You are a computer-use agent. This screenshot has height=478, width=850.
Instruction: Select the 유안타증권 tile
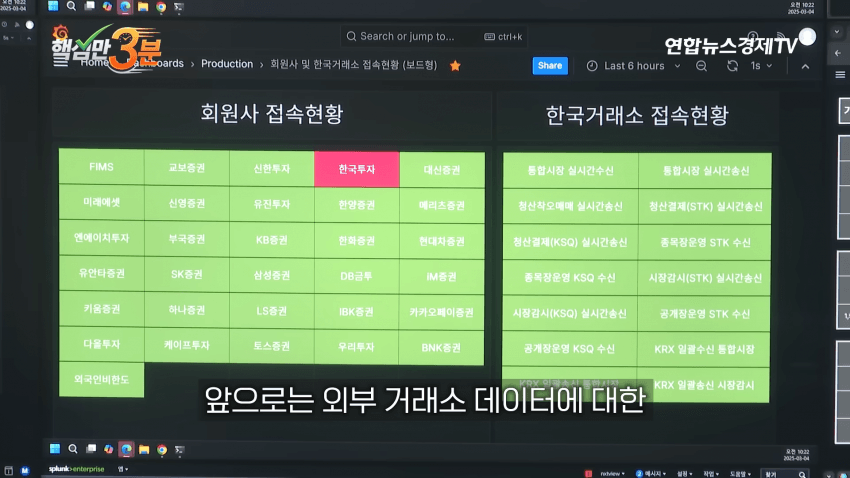pyautogui.click(x=101, y=273)
